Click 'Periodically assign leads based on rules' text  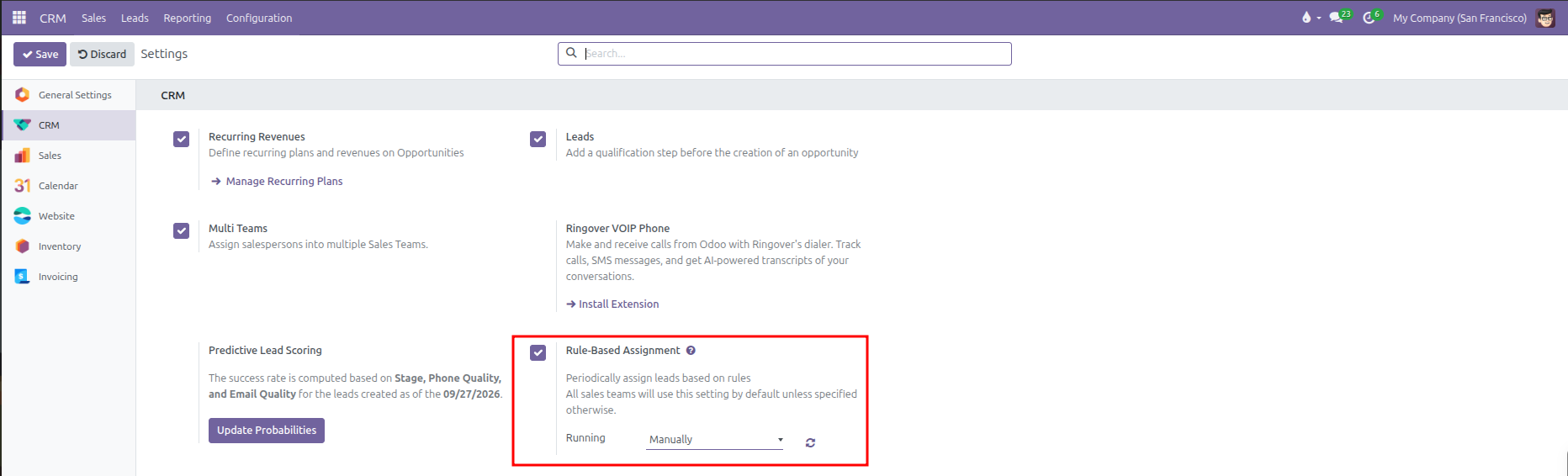658,378
